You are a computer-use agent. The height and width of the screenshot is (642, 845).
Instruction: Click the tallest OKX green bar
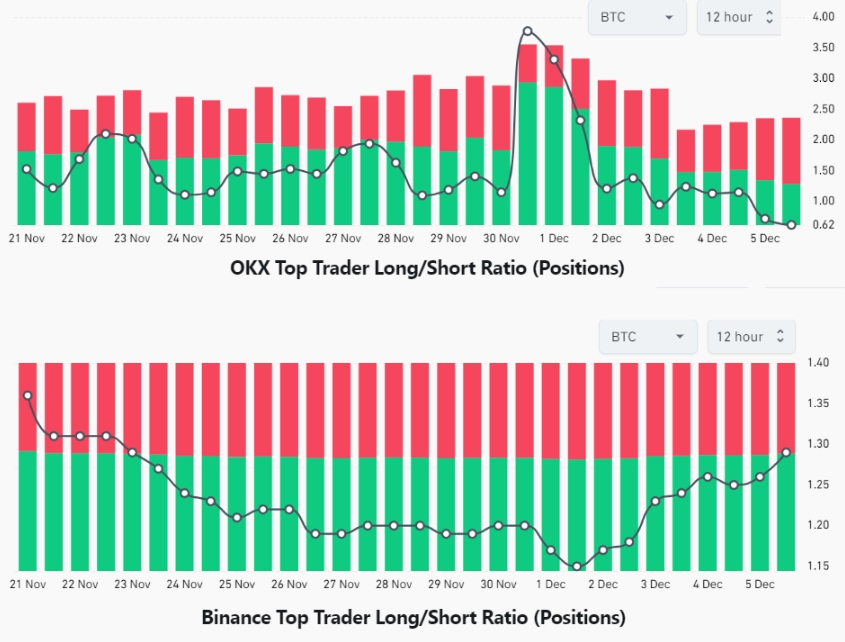click(528, 153)
